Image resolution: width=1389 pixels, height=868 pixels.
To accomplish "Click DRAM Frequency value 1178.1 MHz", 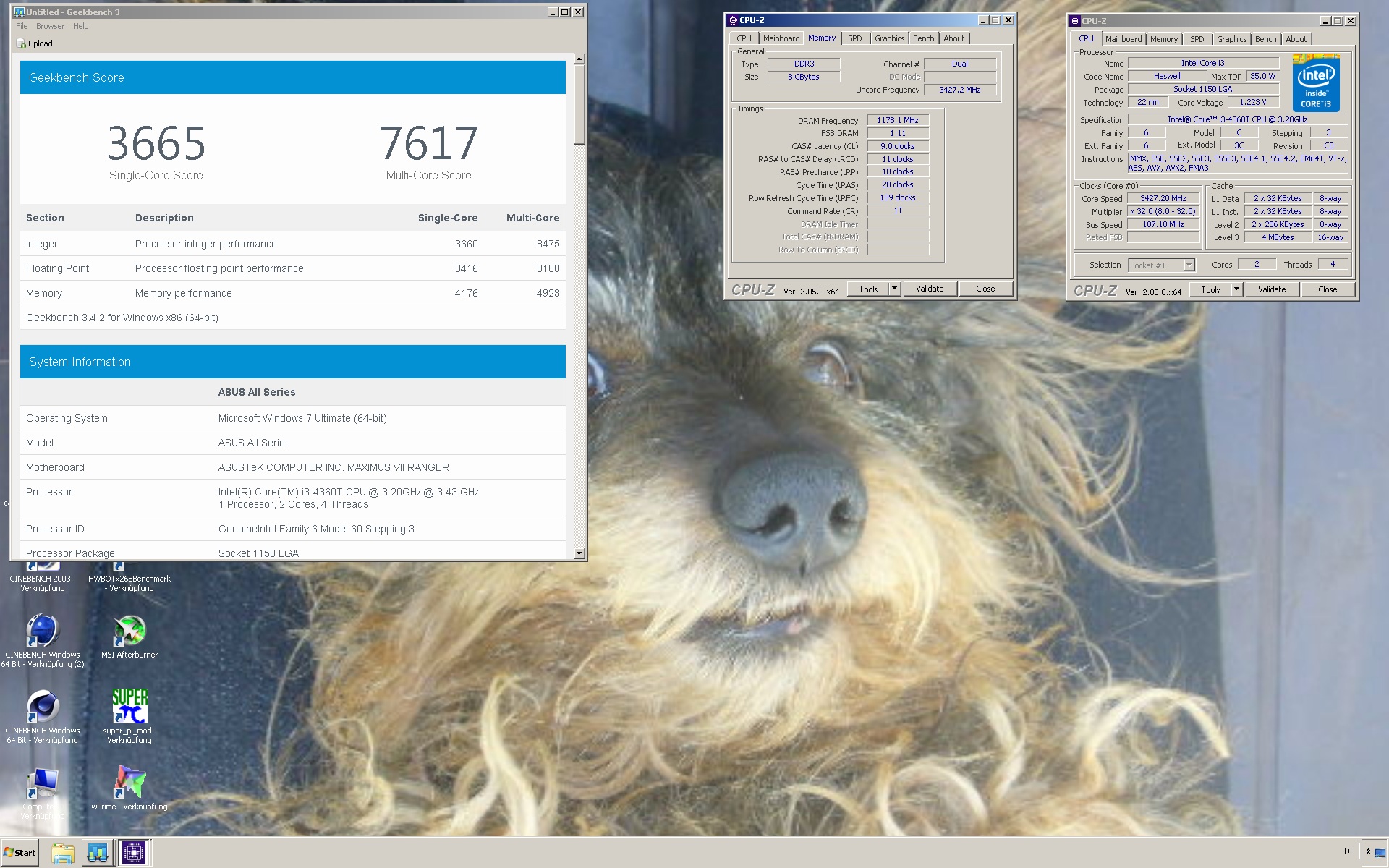I will click(898, 120).
